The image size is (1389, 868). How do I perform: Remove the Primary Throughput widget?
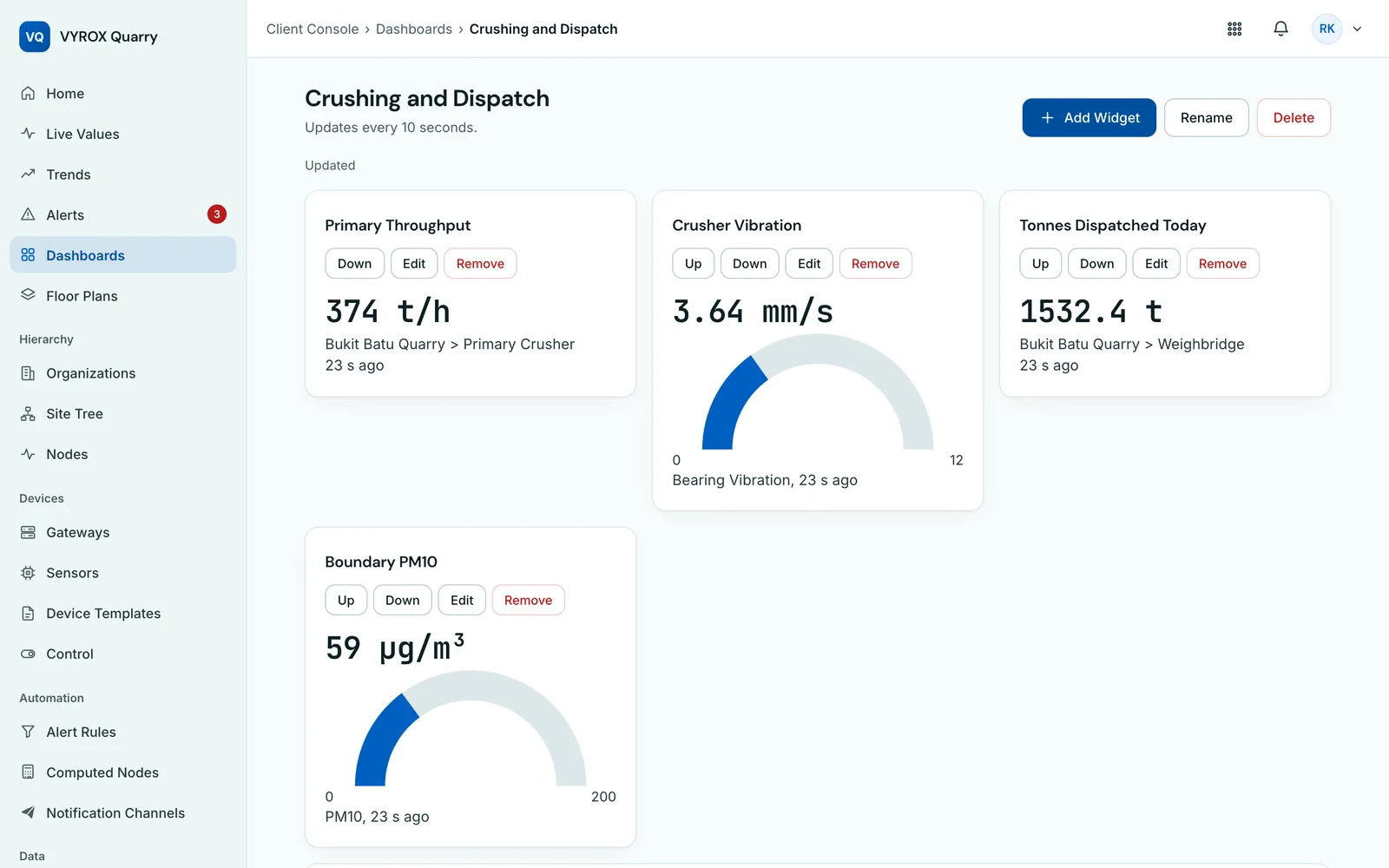(x=480, y=264)
